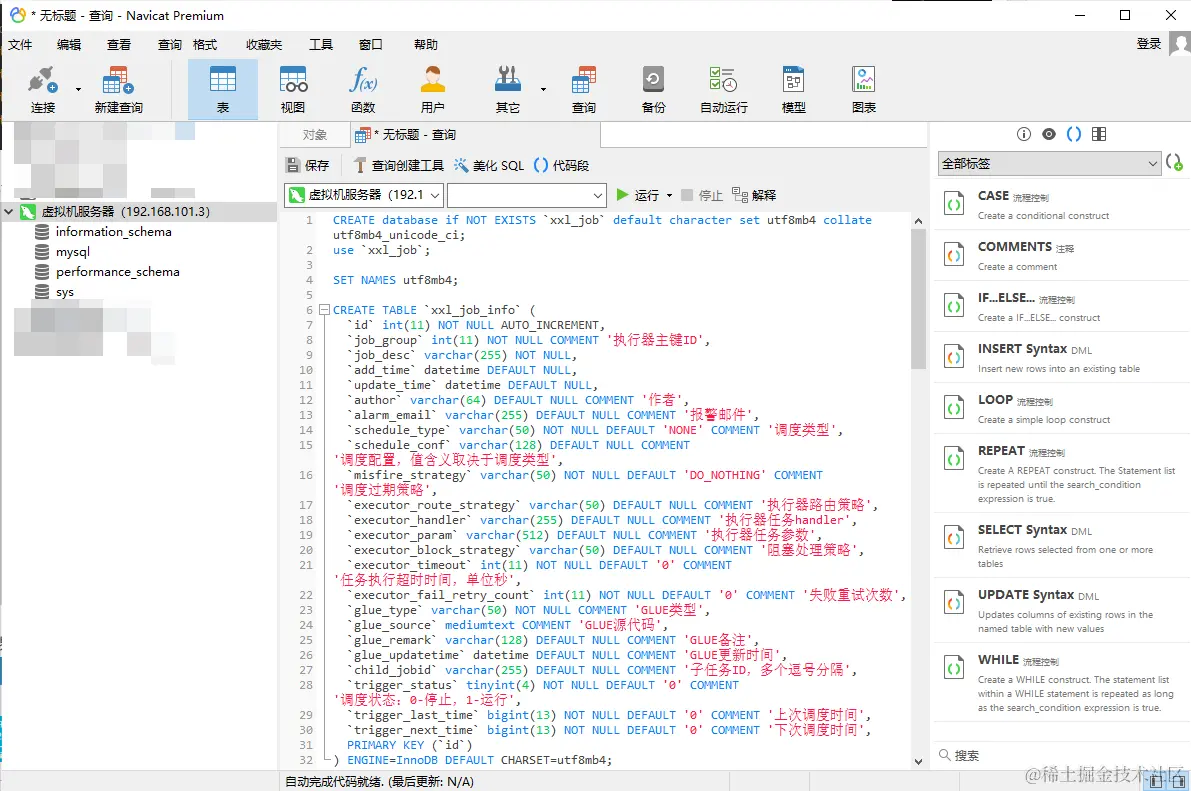This screenshot has height=791, width=1191.
Task: Click the info icon in right panel
Action: pyautogui.click(x=1024, y=134)
